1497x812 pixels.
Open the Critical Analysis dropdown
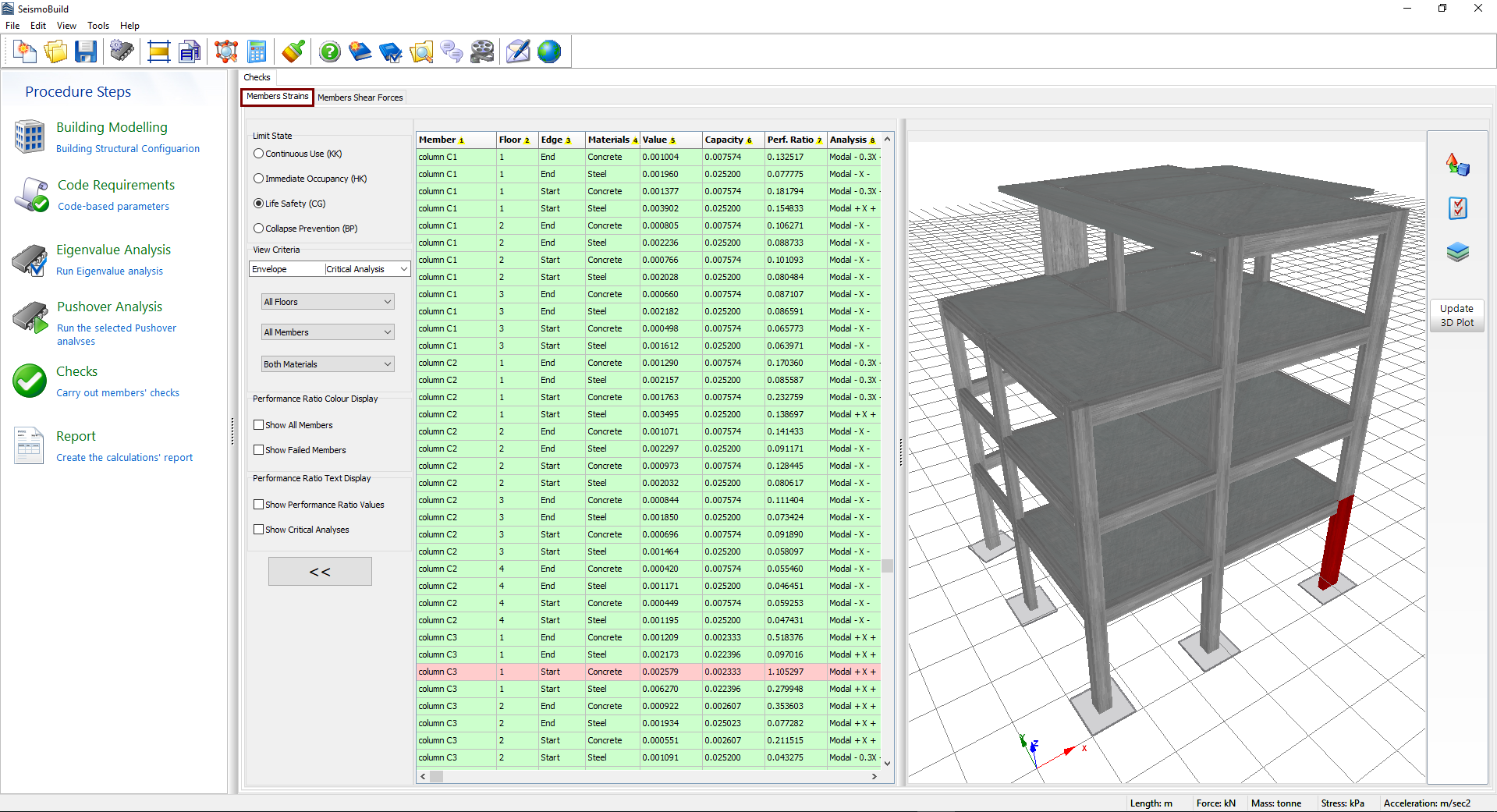coord(367,269)
